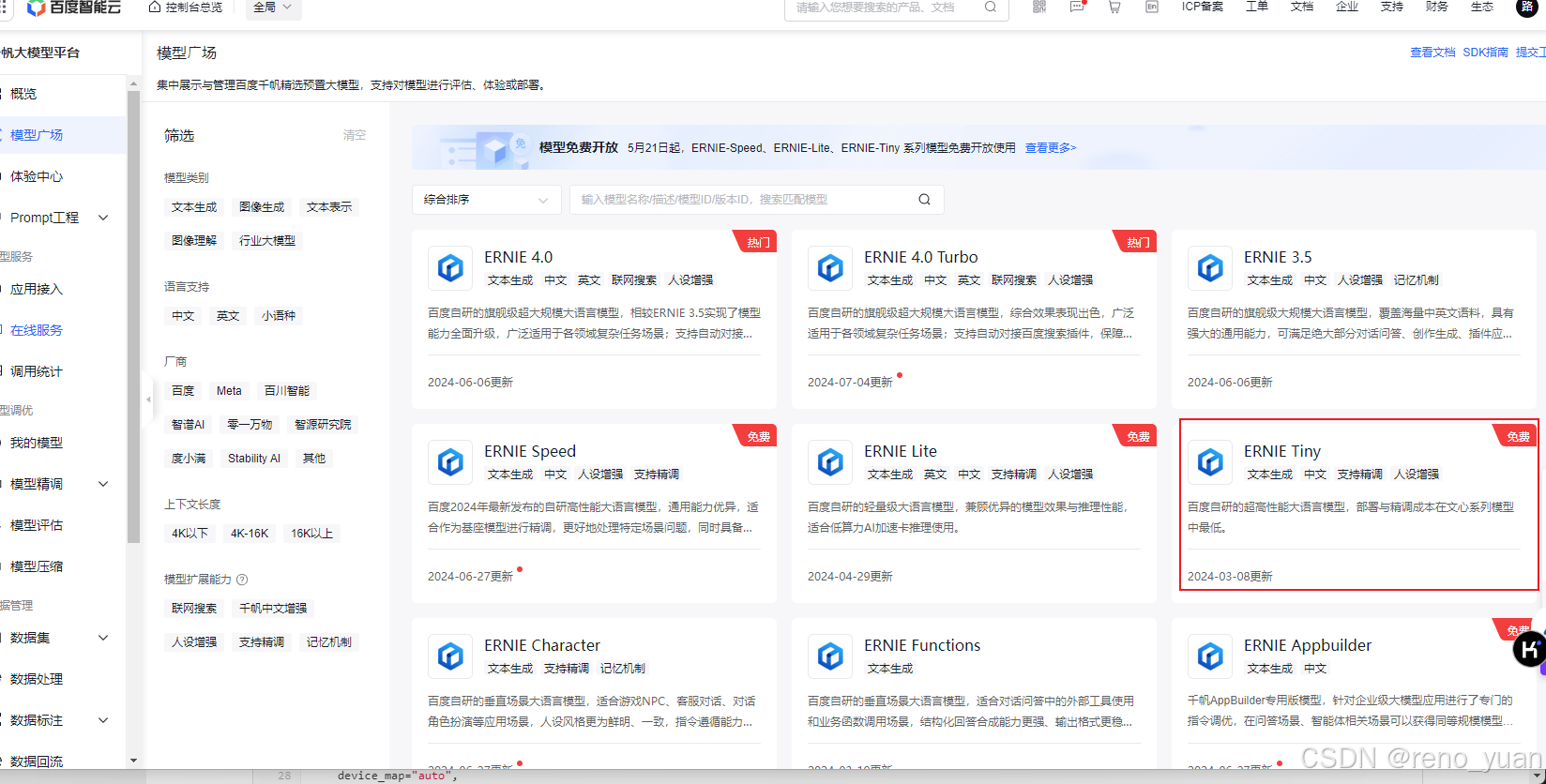Screen dimensions: 1546x784
Task: Open the shopping cart icon
Action: click(1114, 7)
